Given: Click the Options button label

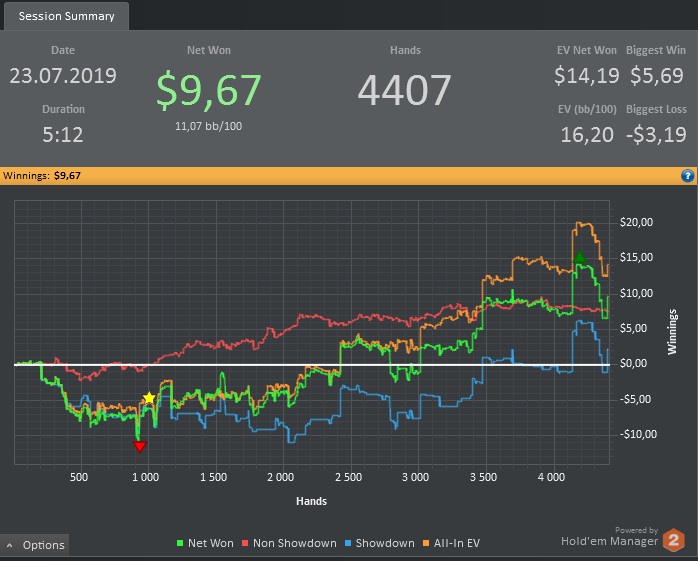Looking at the screenshot, I should tap(44, 545).
